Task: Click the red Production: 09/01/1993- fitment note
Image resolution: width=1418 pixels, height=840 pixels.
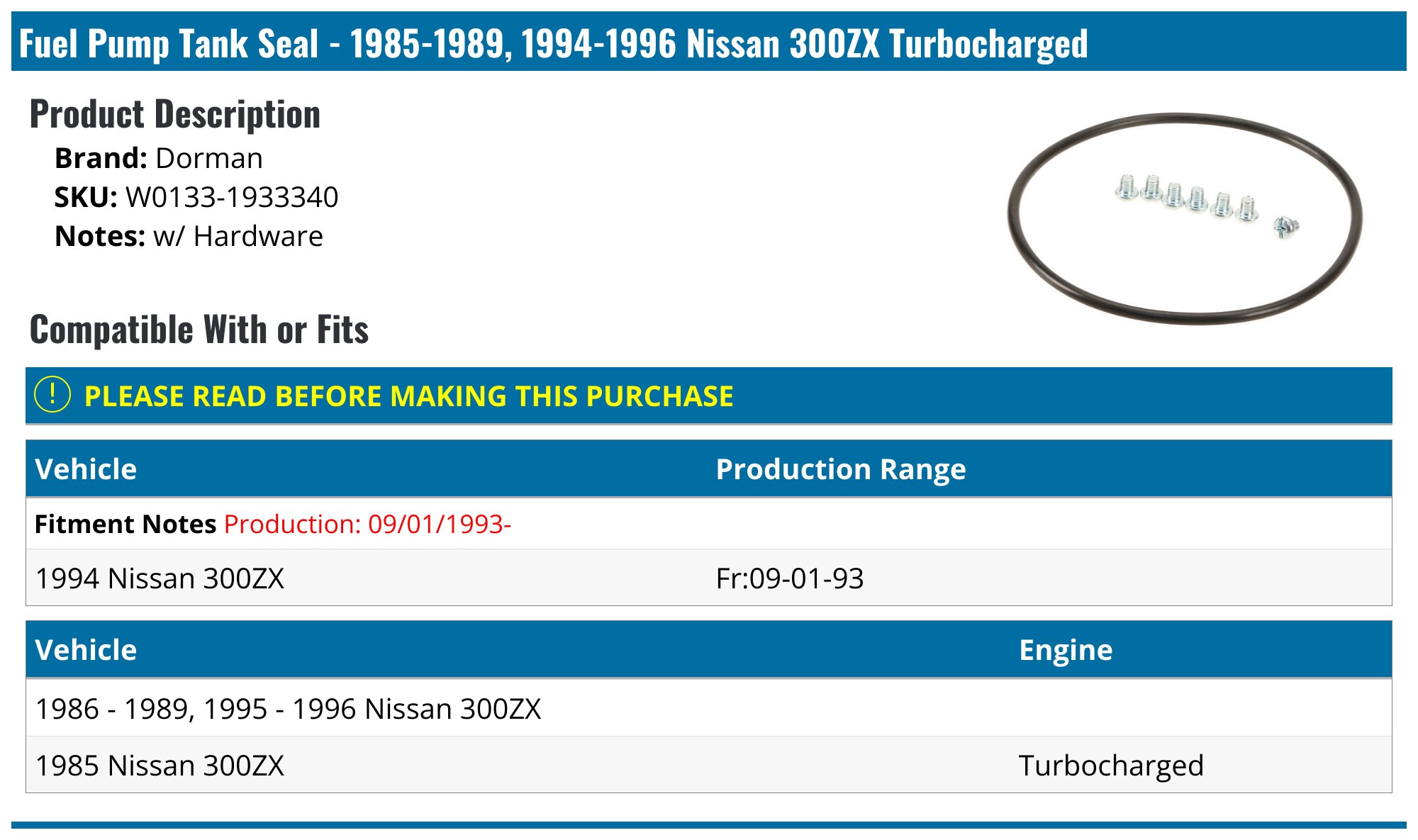Action: [x=367, y=525]
